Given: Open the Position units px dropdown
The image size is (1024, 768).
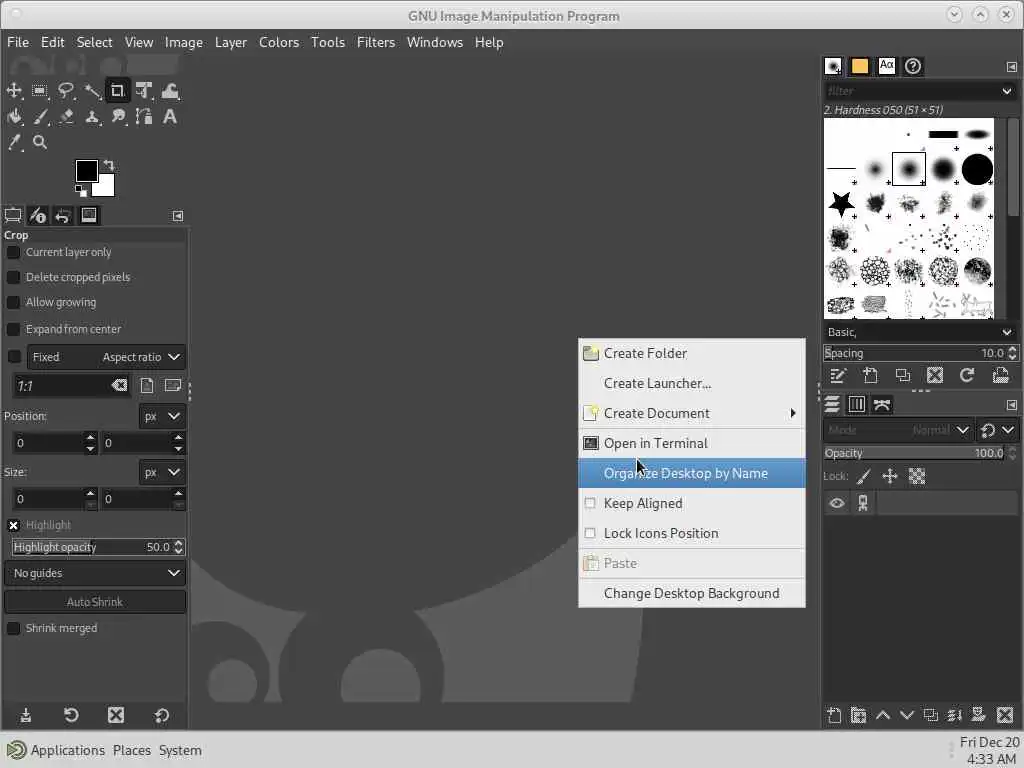Looking at the screenshot, I should tap(162, 416).
